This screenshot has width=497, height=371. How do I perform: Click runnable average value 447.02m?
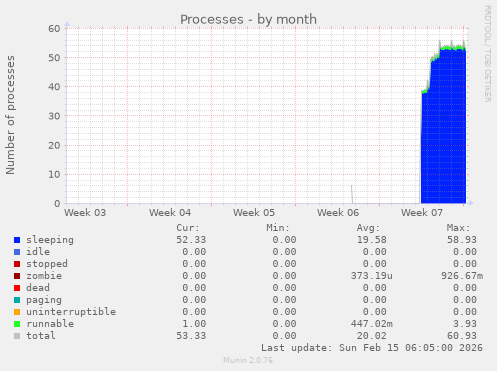[371, 324]
